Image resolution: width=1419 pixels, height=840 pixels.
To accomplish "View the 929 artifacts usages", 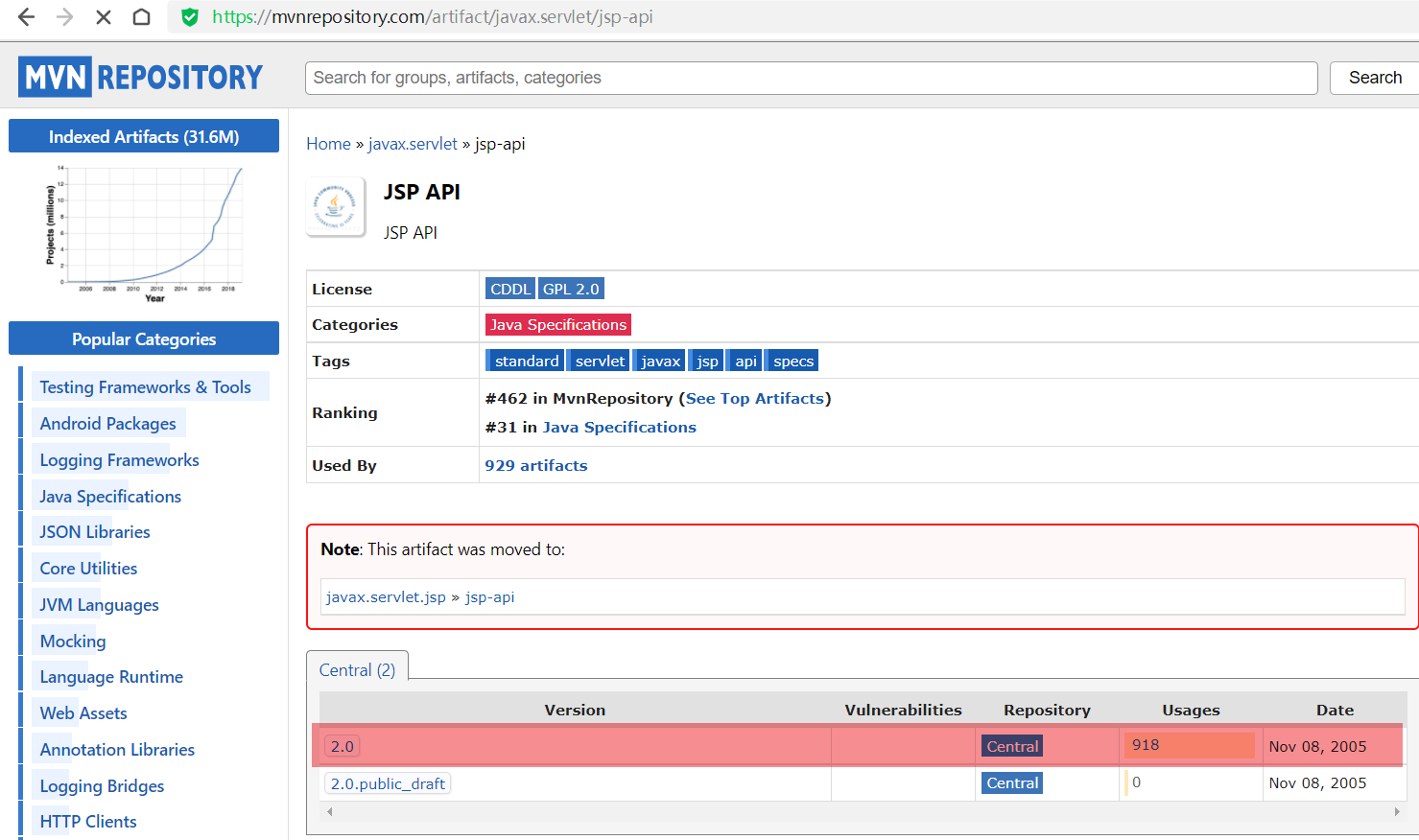I will [535, 465].
